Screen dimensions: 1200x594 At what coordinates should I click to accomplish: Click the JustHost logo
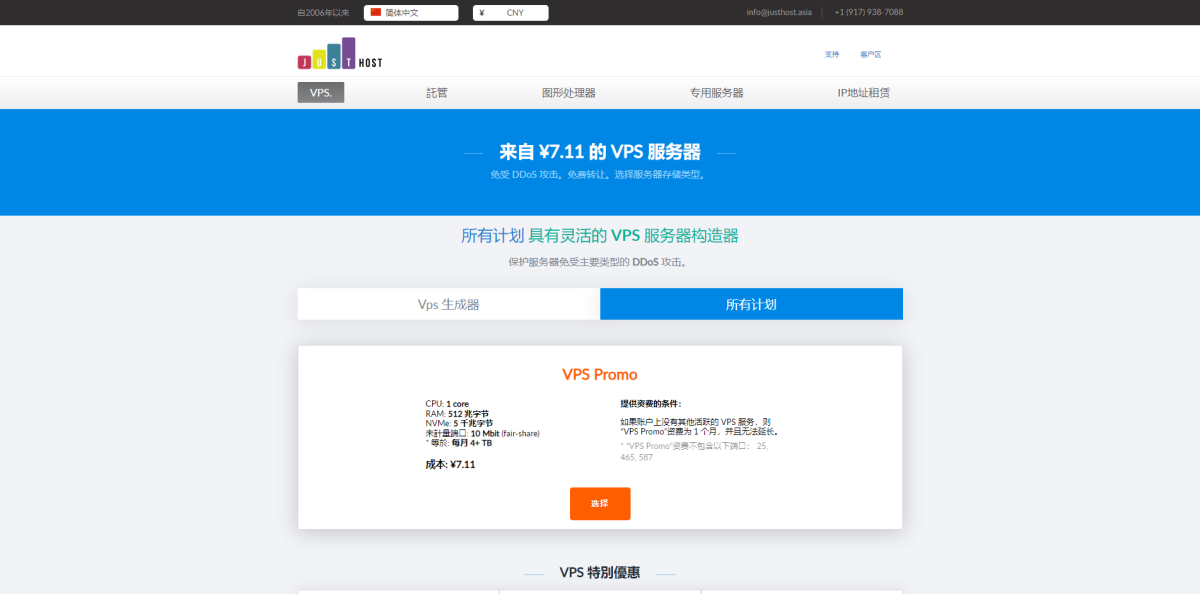click(x=339, y=54)
